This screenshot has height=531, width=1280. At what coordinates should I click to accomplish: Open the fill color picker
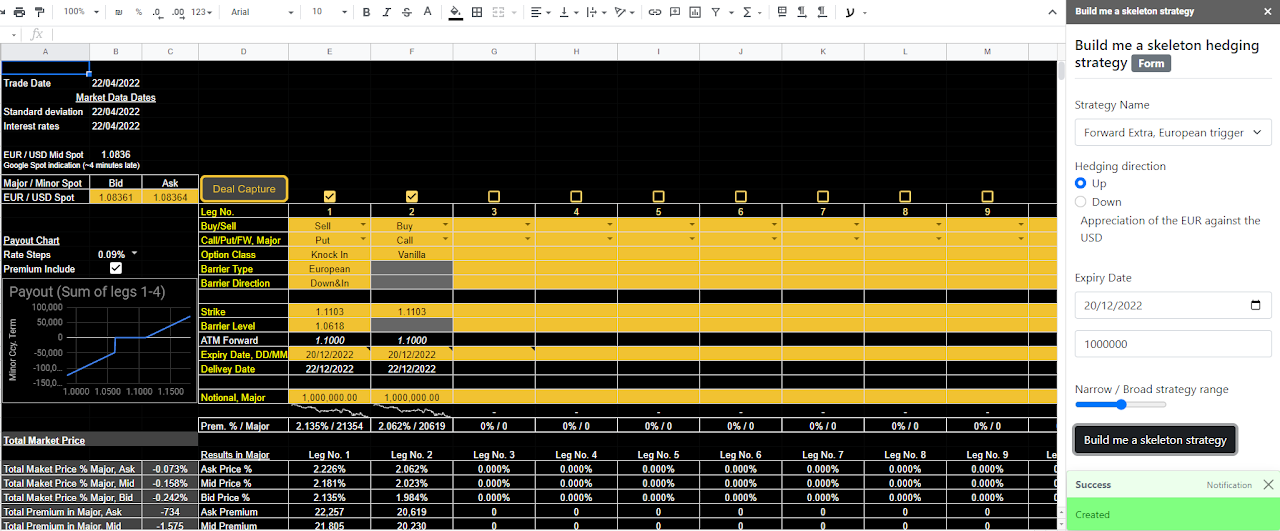point(456,12)
